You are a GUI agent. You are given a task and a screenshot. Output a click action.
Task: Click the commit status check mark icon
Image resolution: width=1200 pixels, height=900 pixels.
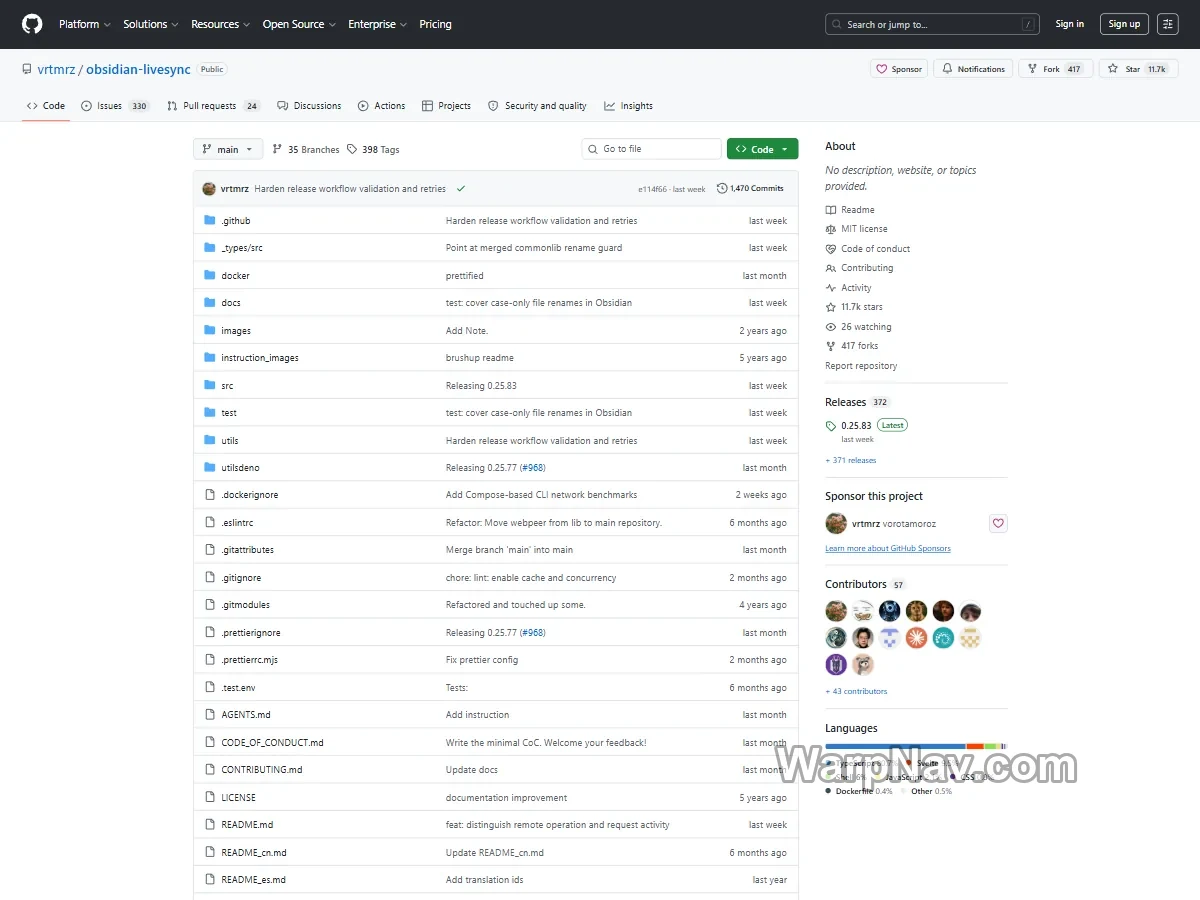(x=461, y=188)
